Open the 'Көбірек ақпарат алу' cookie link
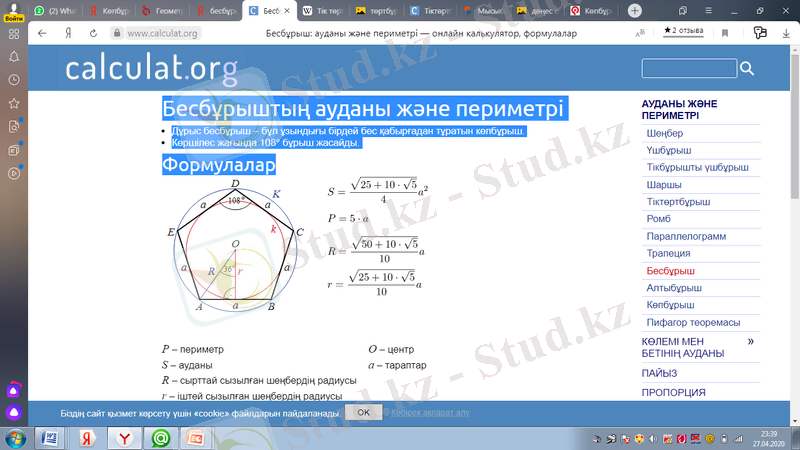 point(430,412)
